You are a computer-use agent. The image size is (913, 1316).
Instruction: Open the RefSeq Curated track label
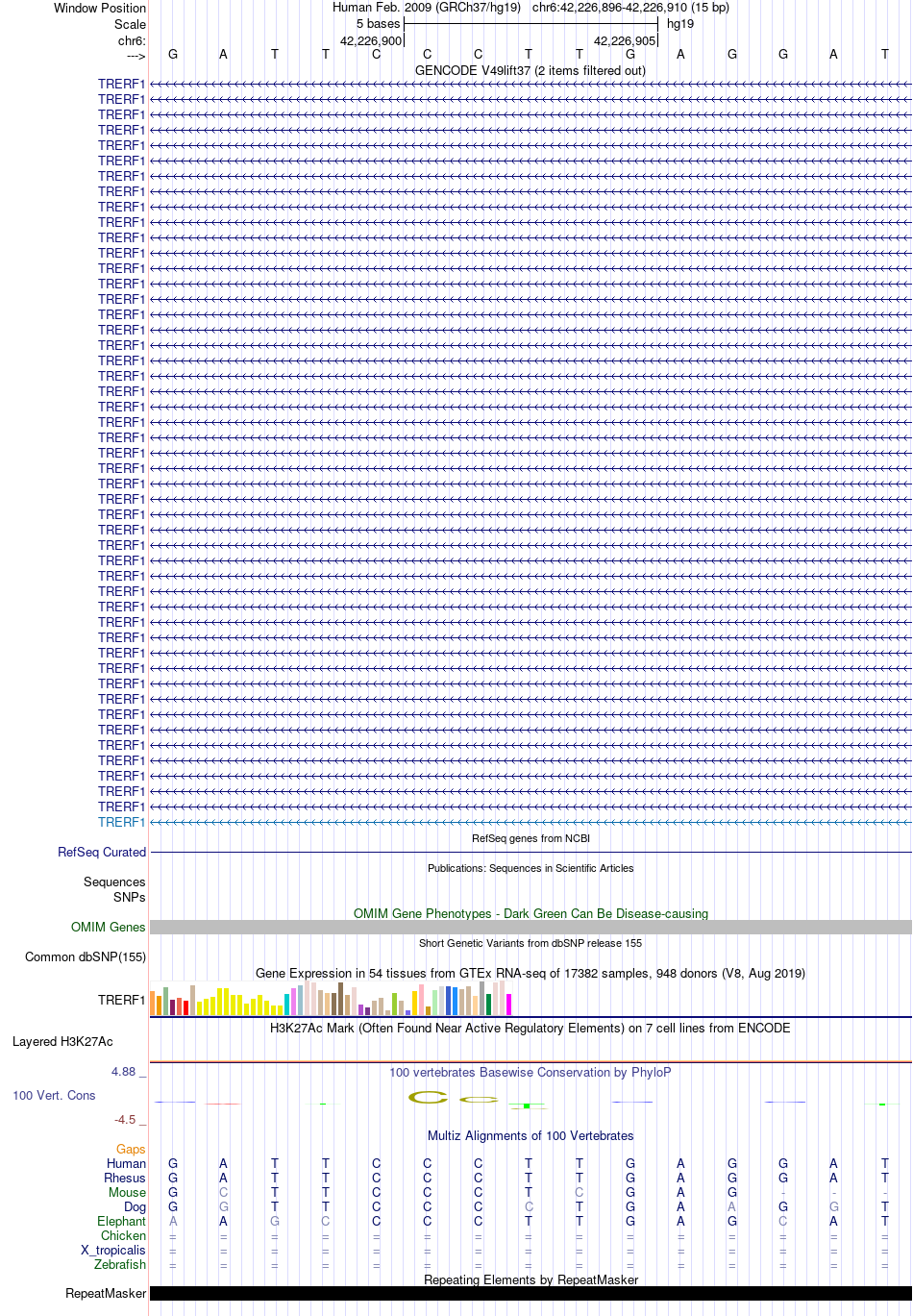pos(102,852)
